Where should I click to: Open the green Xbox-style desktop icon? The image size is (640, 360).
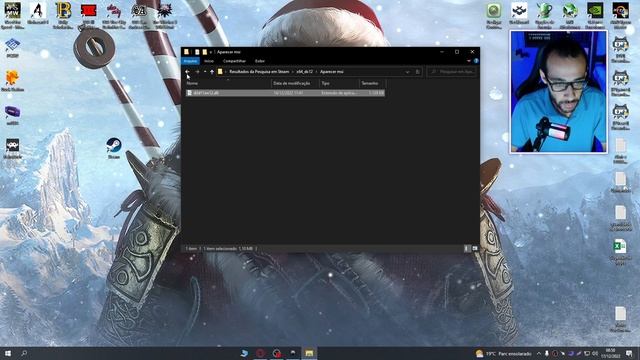point(494,15)
